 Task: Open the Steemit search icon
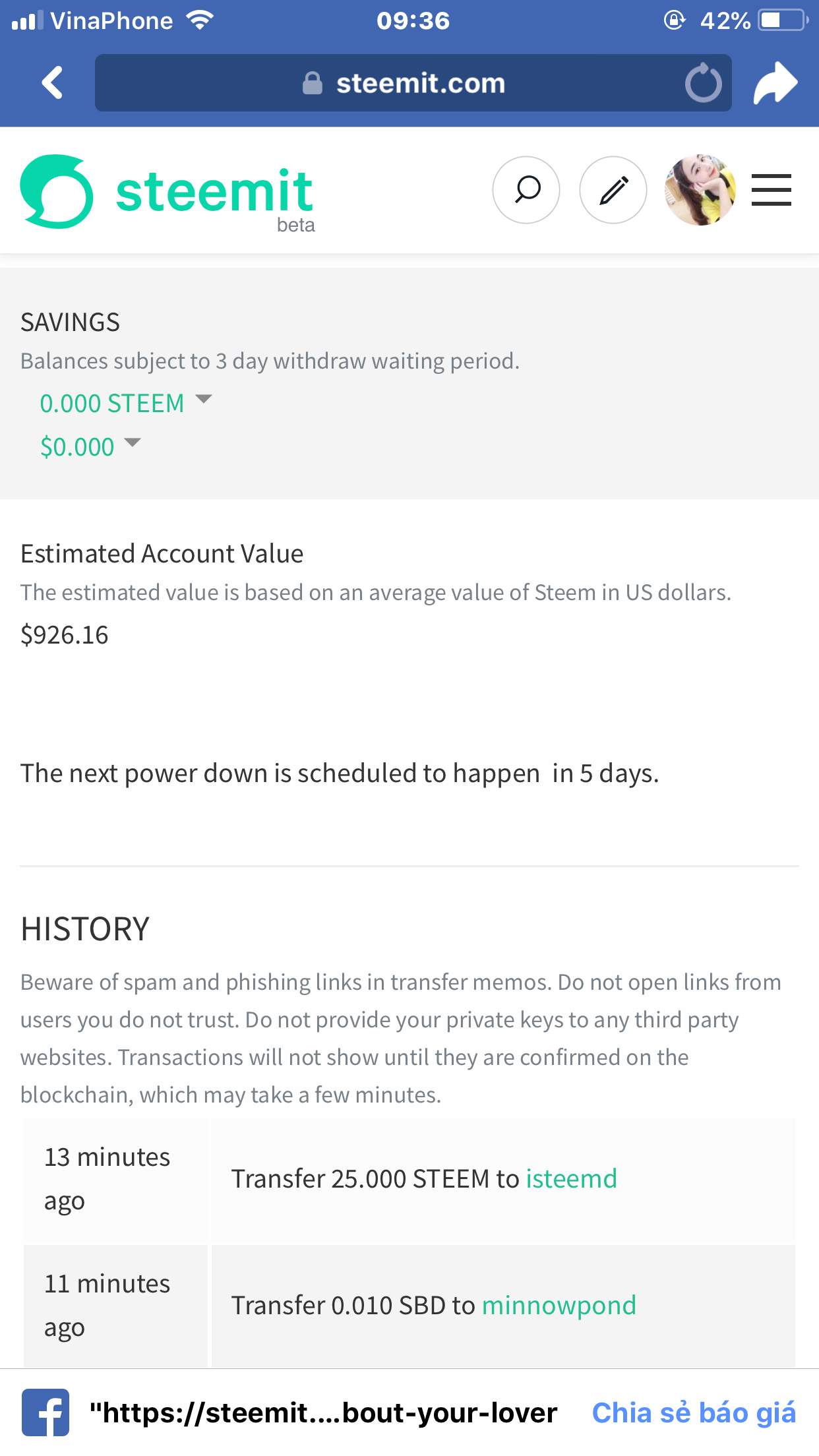pyautogui.click(x=526, y=190)
